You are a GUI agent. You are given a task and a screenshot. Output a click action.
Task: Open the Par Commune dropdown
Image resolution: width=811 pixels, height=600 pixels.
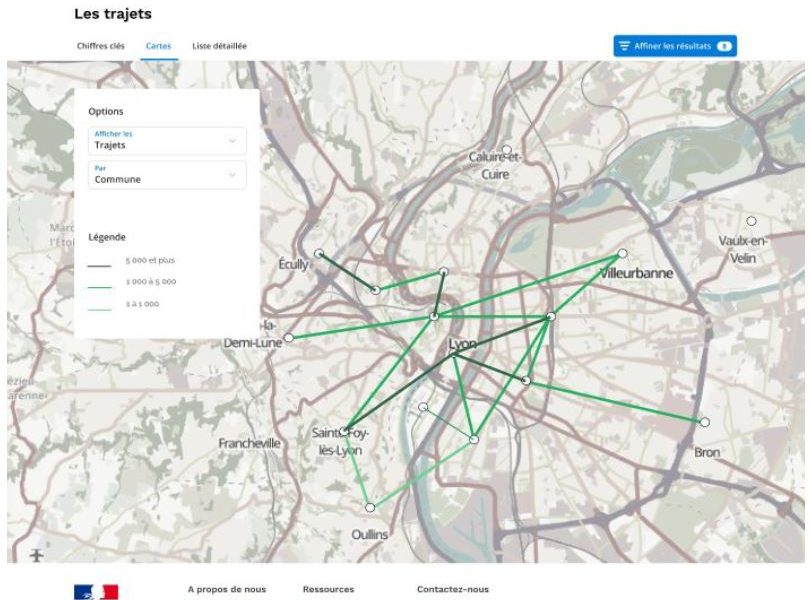click(166, 175)
